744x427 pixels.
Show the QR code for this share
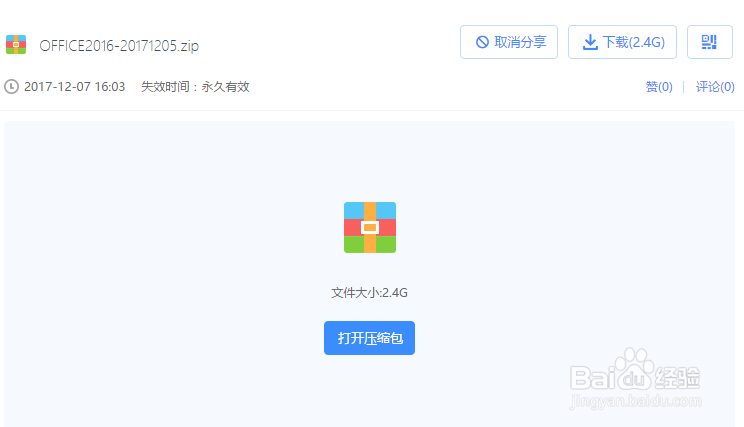pyautogui.click(x=710, y=42)
